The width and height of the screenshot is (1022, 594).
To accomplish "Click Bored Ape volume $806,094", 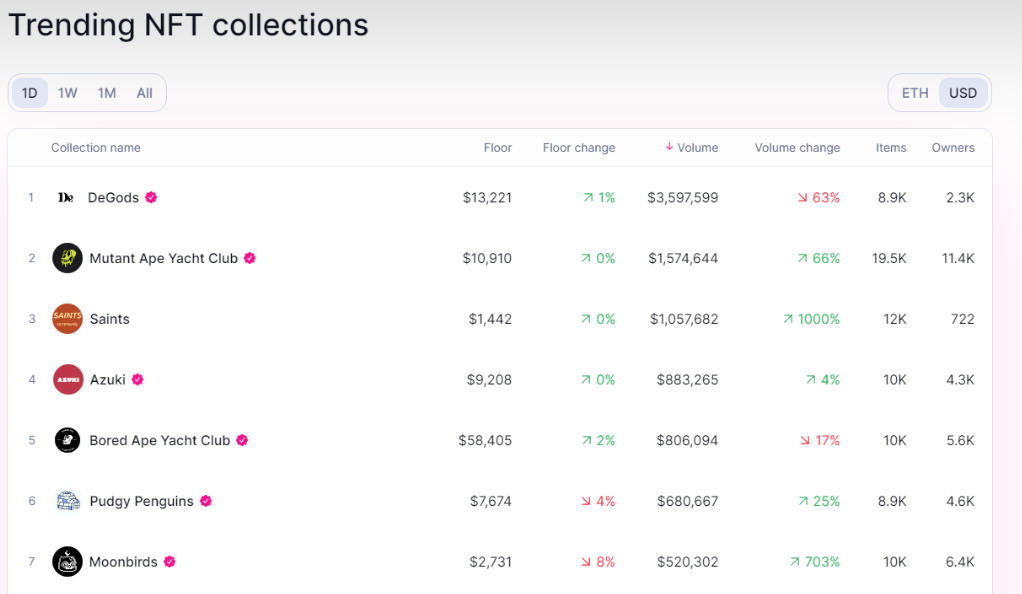I will pos(687,440).
